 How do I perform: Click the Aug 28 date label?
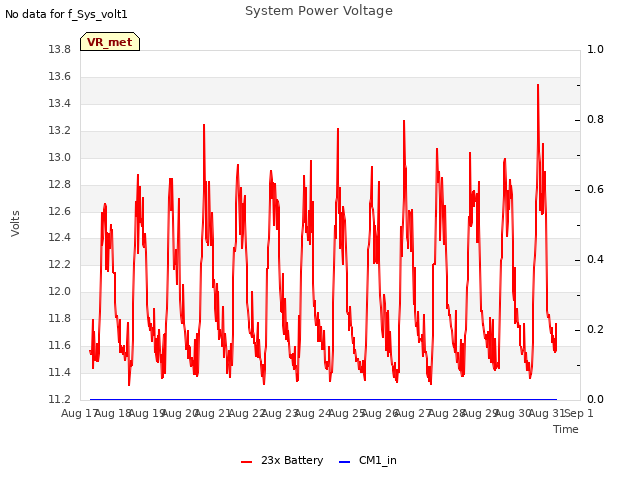coord(447,413)
